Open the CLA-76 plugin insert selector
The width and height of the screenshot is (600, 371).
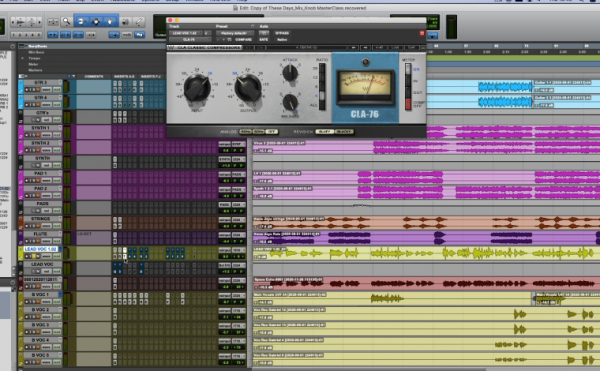[x=190, y=39]
